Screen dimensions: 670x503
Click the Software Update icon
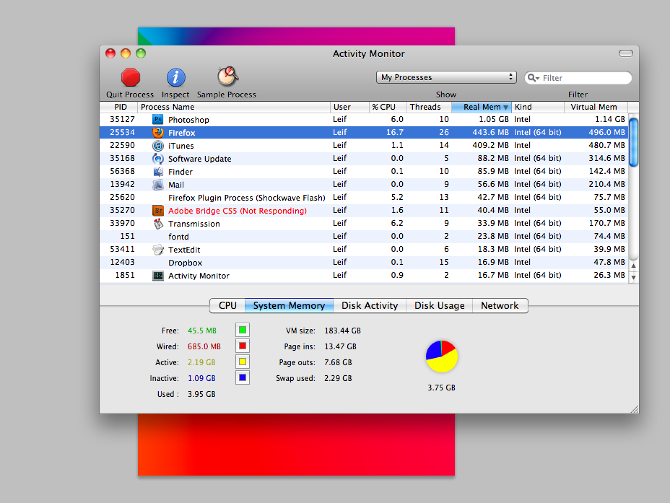[x=158, y=159]
